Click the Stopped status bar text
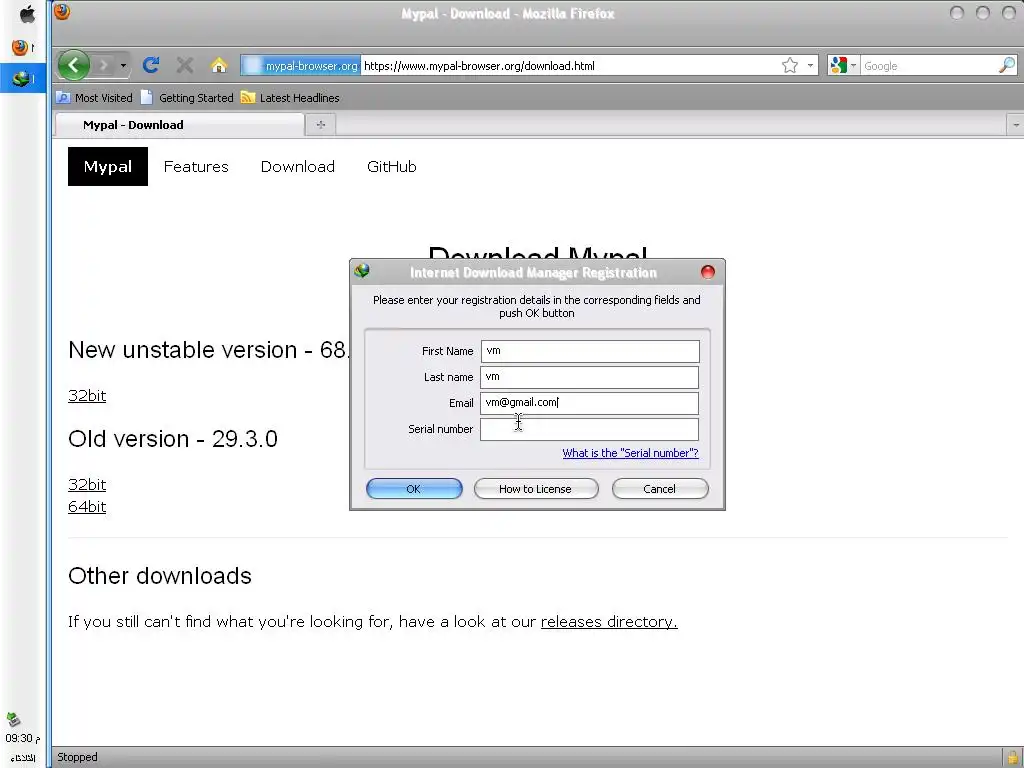 (77, 757)
